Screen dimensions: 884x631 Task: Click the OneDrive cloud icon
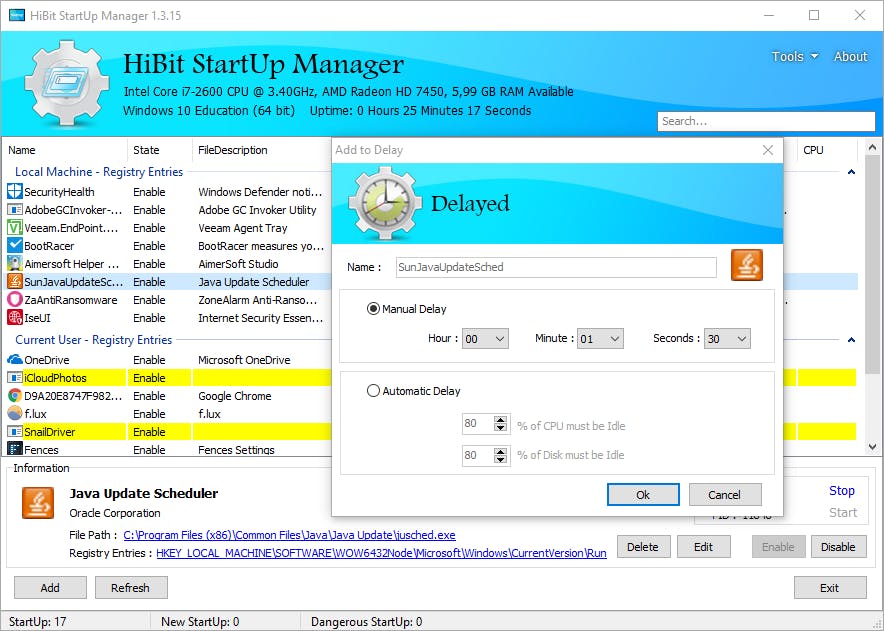coord(15,360)
